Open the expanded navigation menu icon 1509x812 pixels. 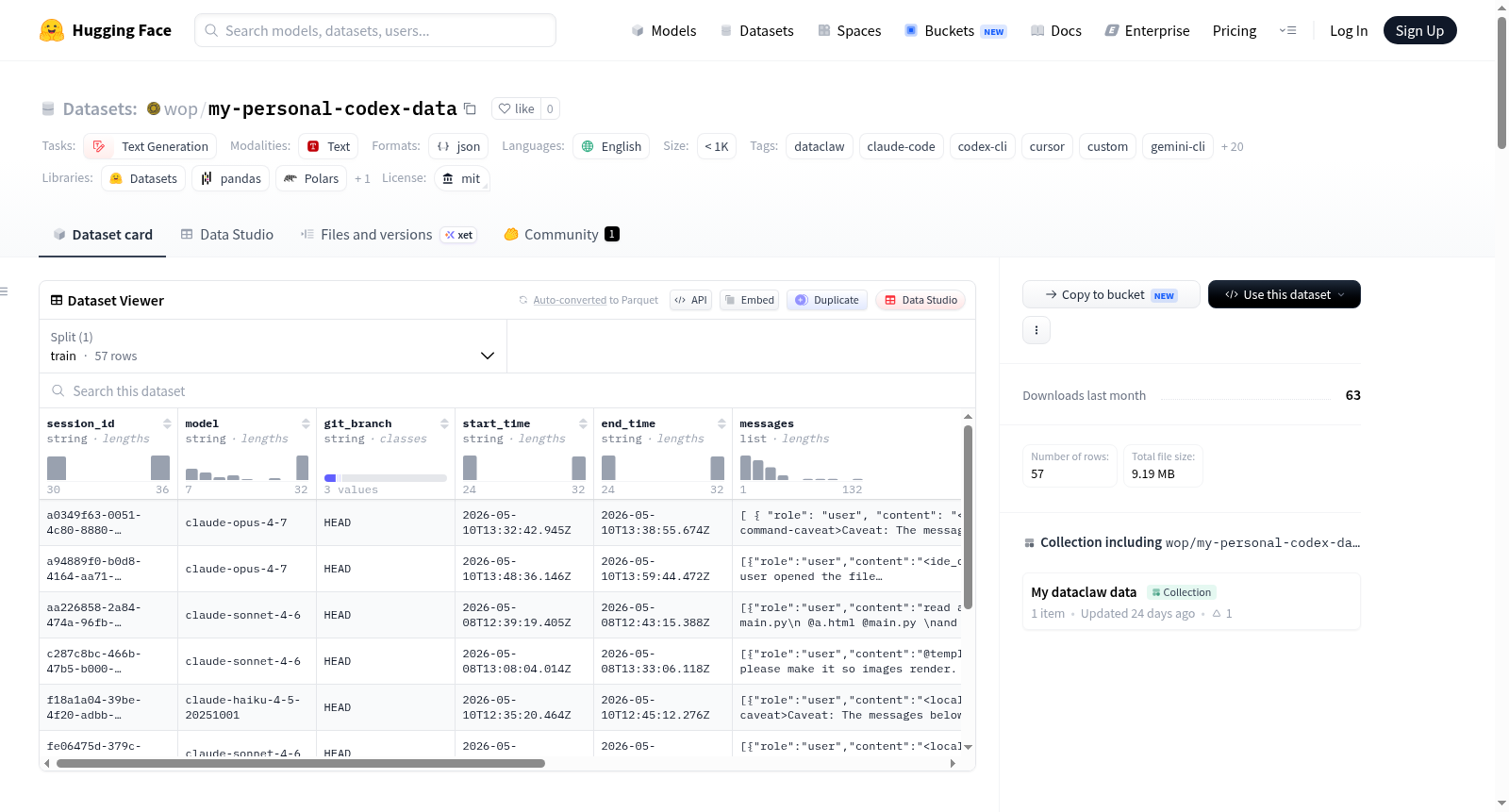click(x=1287, y=30)
